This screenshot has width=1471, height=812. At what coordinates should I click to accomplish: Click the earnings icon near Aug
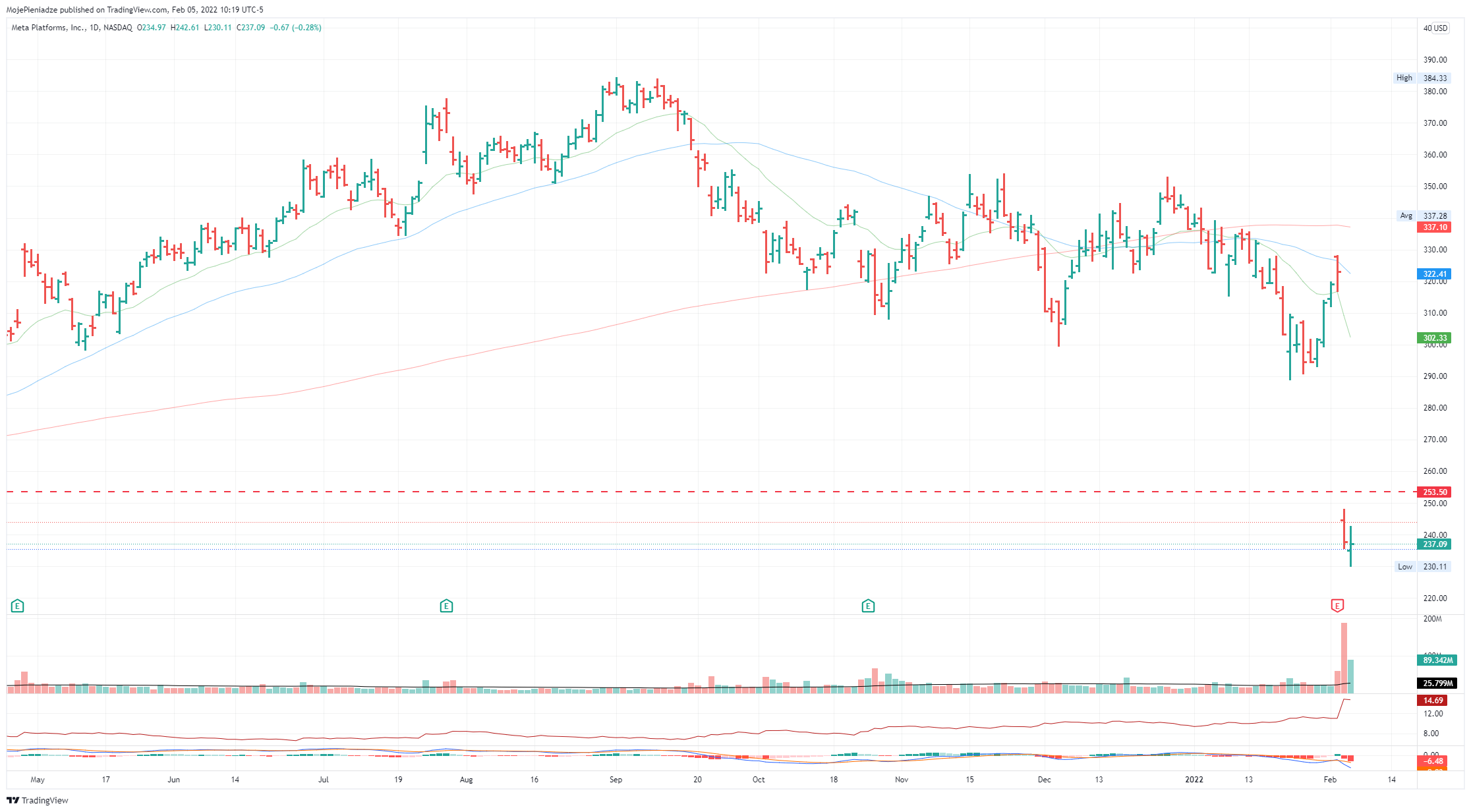point(446,606)
